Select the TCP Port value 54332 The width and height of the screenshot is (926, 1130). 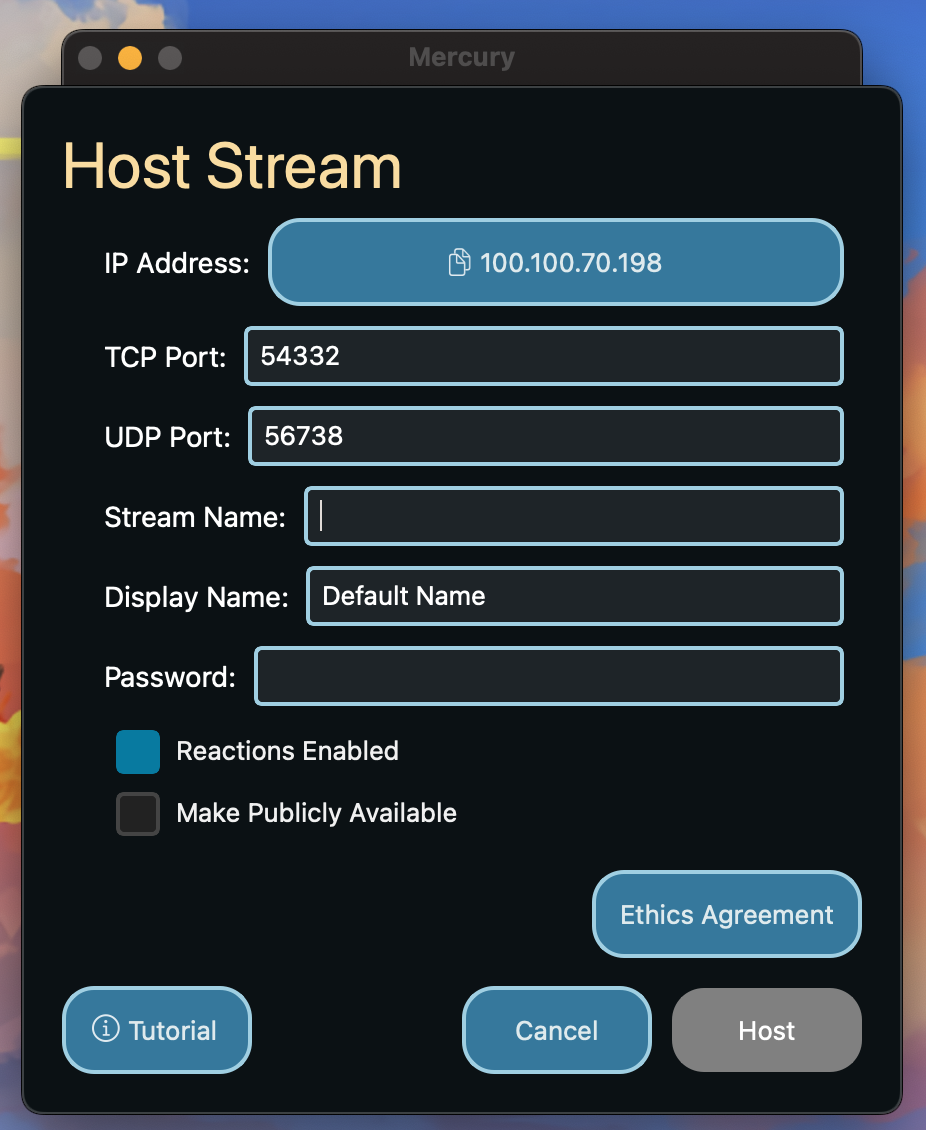point(543,356)
